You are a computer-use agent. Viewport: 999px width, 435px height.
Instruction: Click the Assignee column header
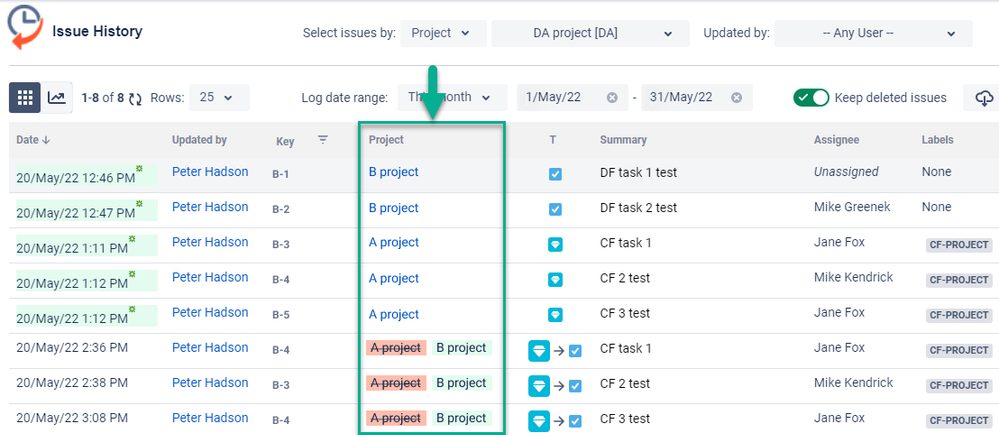tap(837, 139)
